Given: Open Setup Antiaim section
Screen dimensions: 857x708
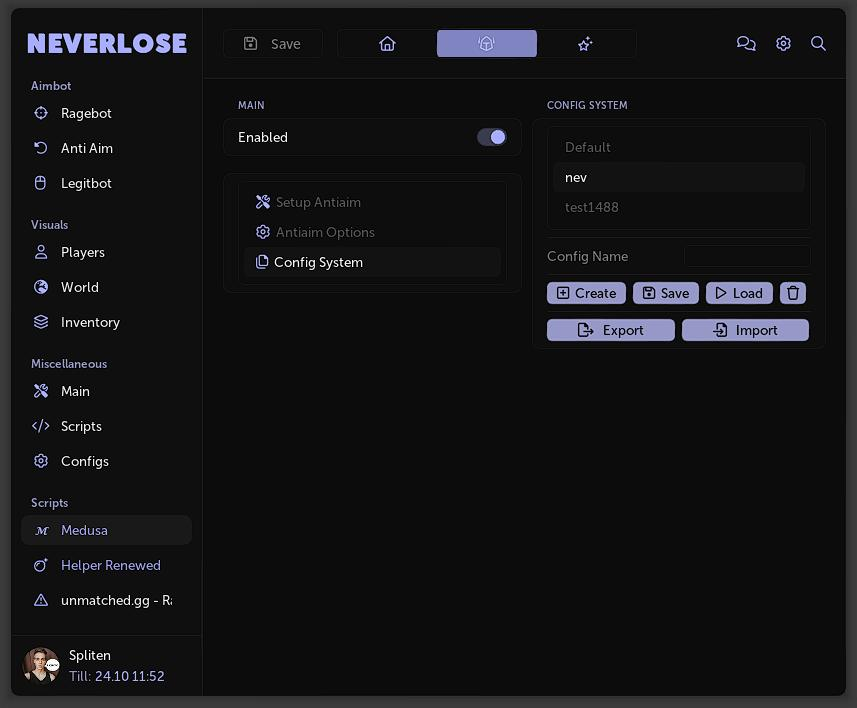Looking at the screenshot, I should coord(372,202).
